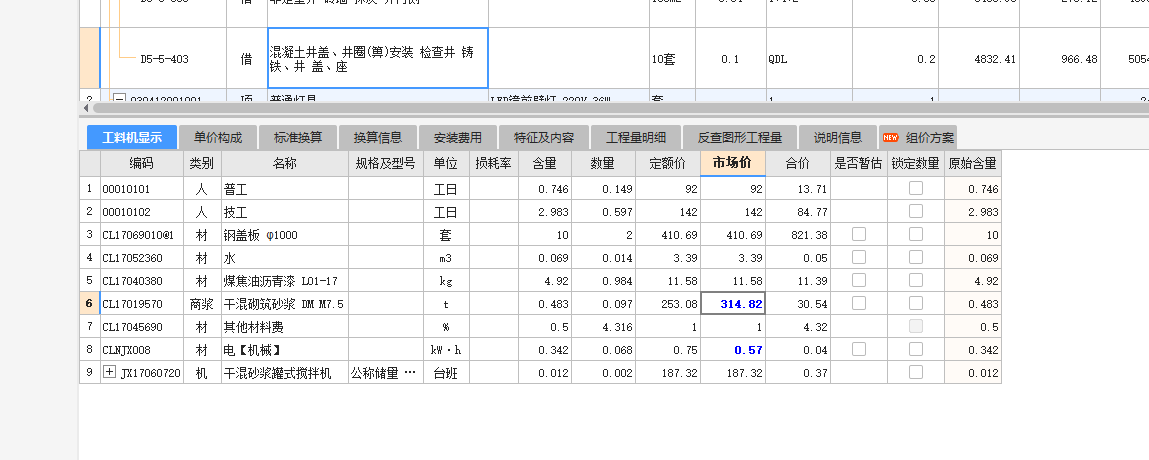Image resolution: width=1149 pixels, height=460 pixels.
Task: Select code cell CL17069010@1
Action: 142,235
